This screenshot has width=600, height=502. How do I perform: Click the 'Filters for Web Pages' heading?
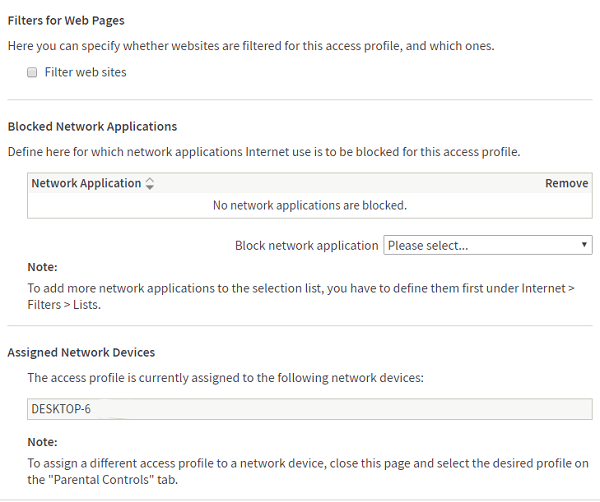66,20
